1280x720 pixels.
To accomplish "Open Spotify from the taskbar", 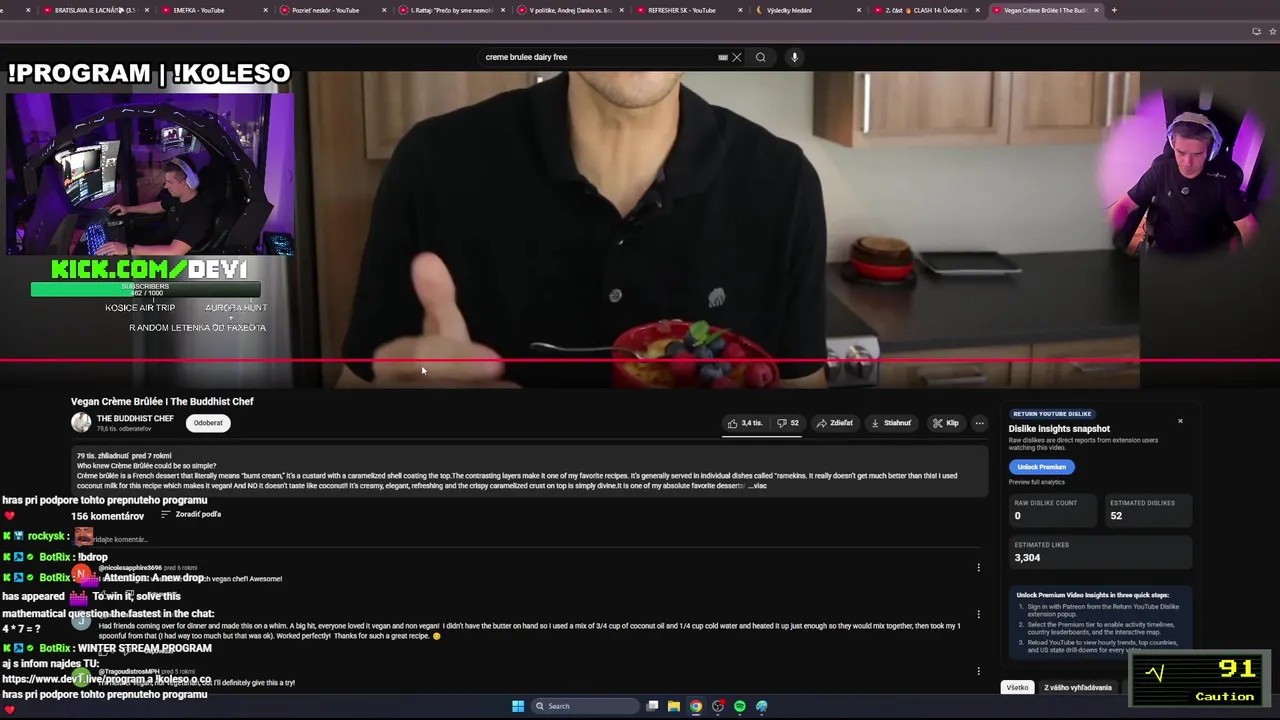I will [x=740, y=706].
